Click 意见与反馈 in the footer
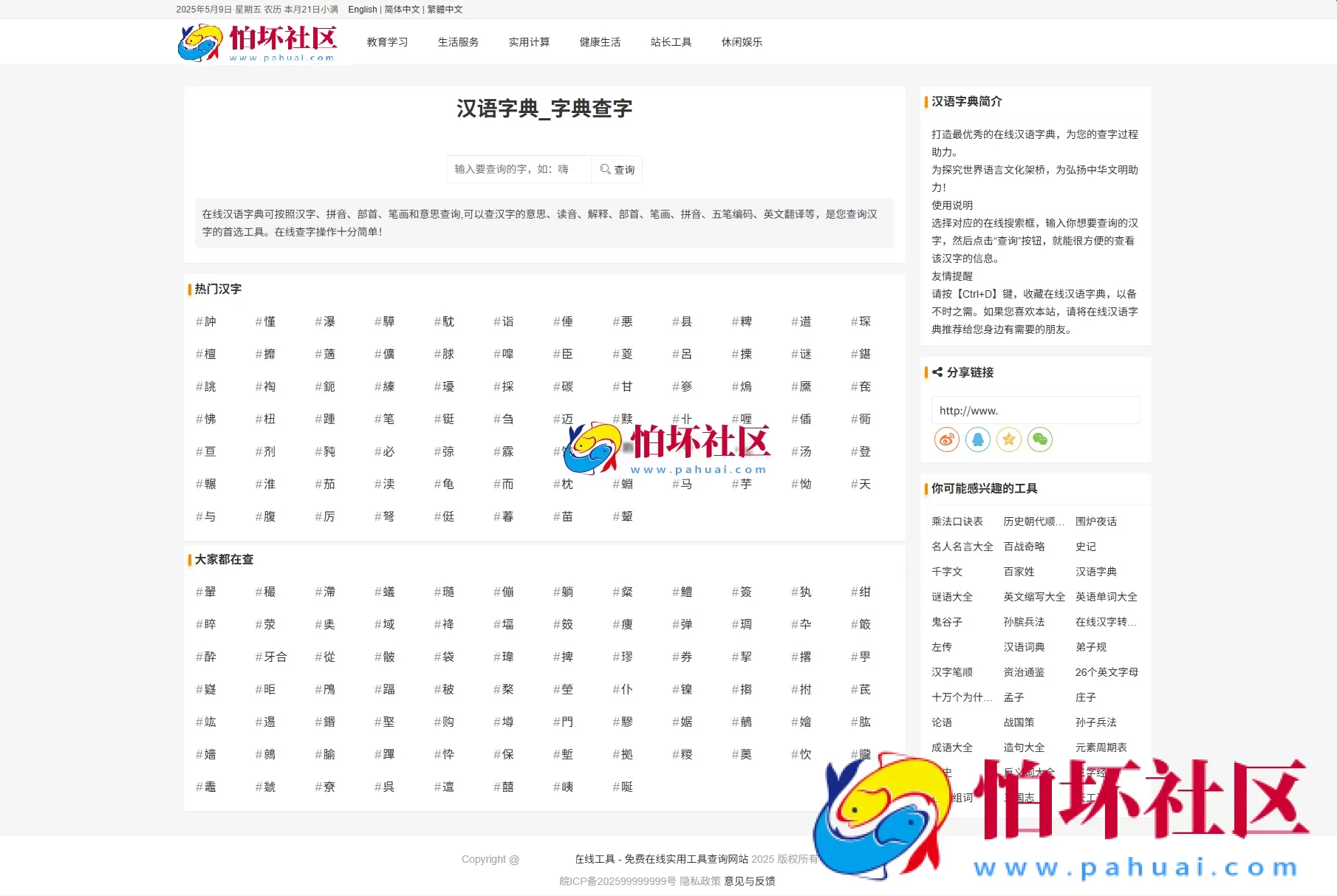Viewport: 1337px width, 896px height. coord(749,880)
